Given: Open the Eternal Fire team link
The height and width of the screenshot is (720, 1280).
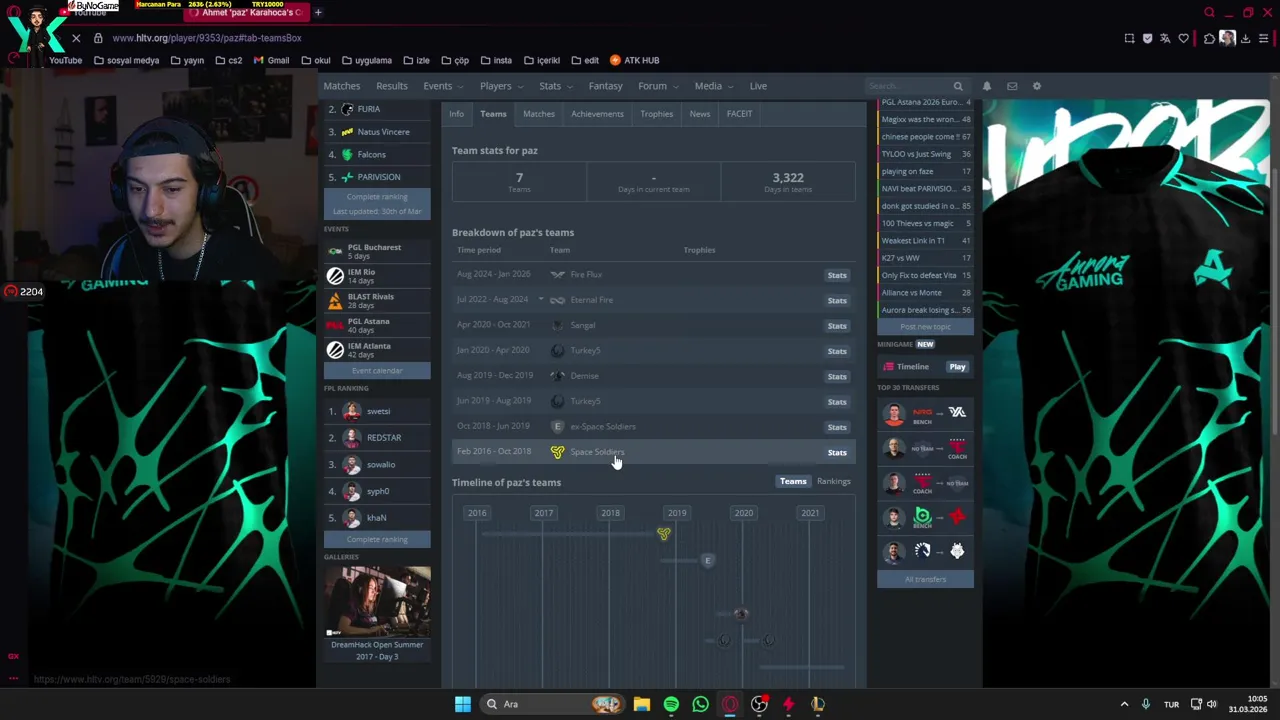Looking at the screenshot, I should pos(591,300).
